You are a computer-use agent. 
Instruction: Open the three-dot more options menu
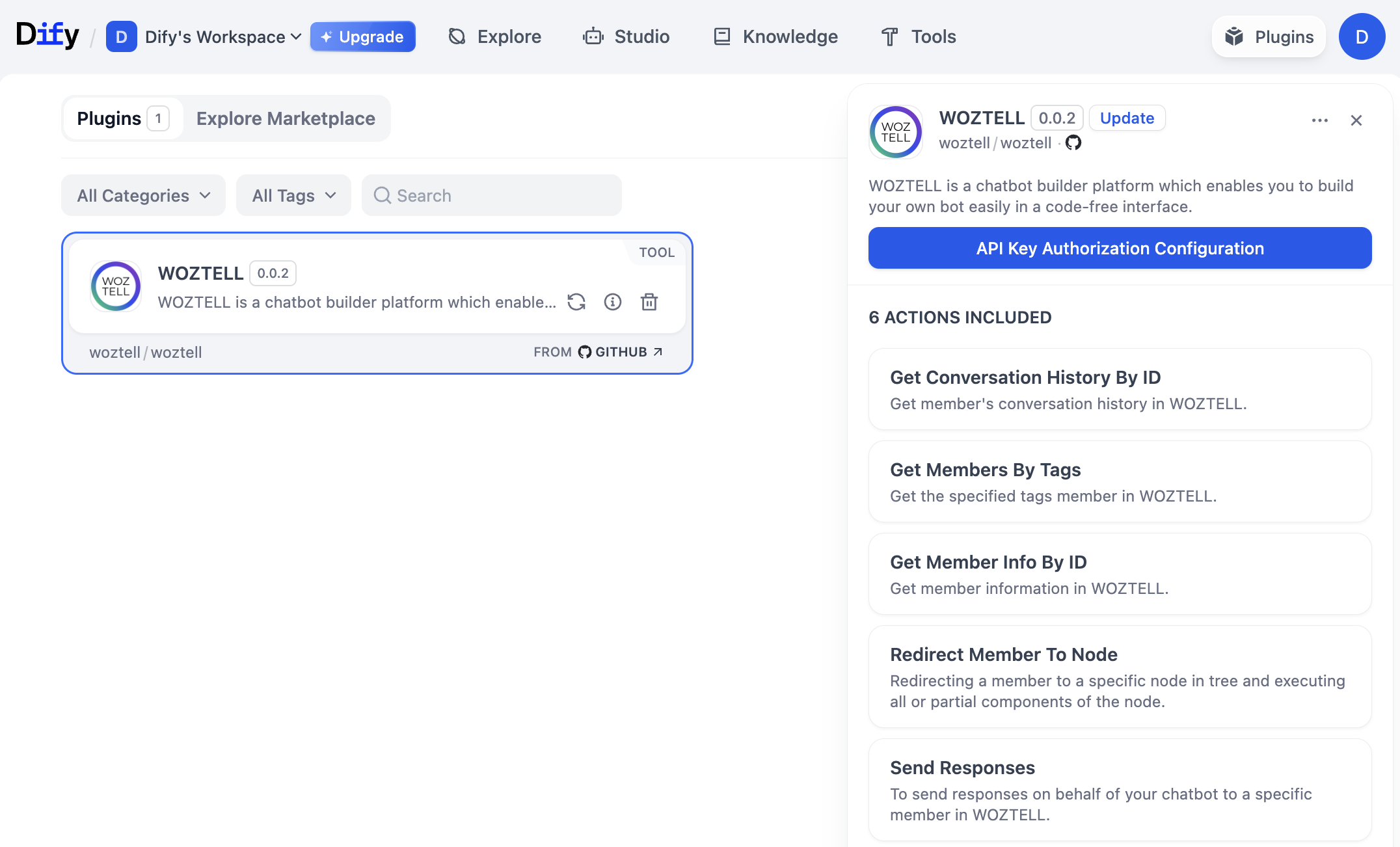tap(1320, 120)
